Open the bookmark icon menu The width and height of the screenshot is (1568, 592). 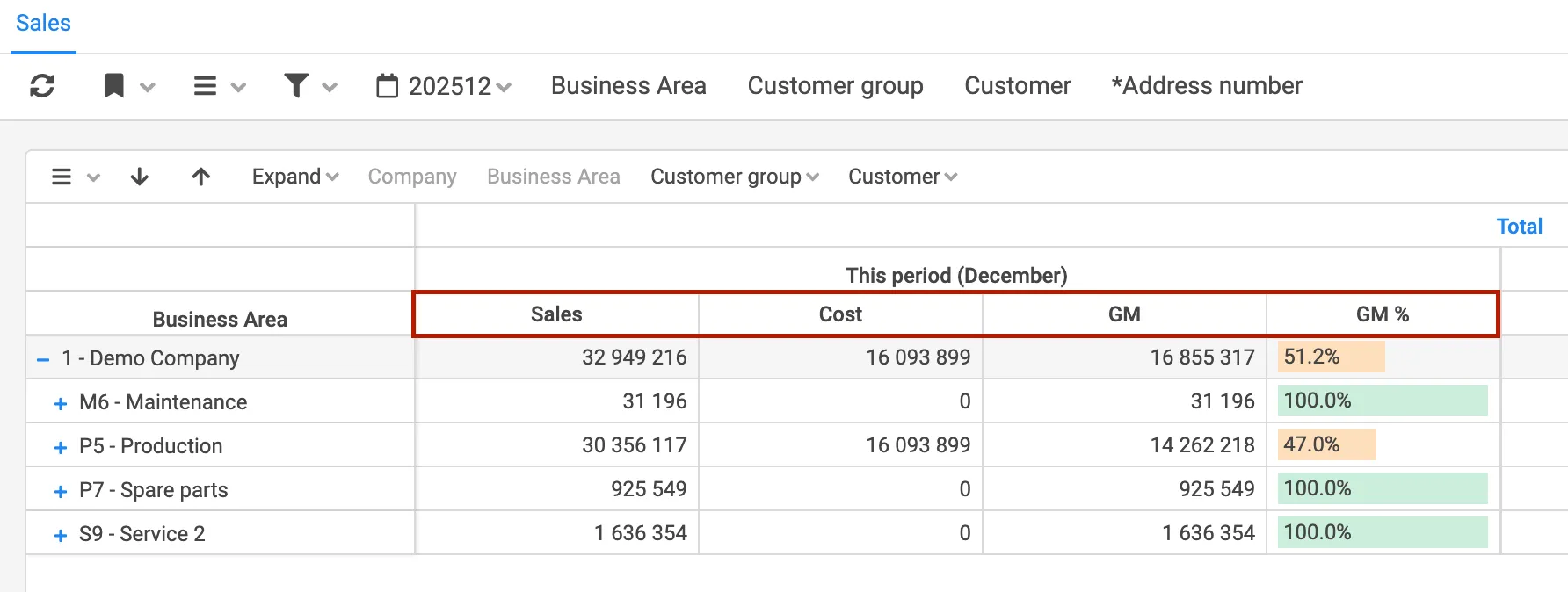pos(115,86)
